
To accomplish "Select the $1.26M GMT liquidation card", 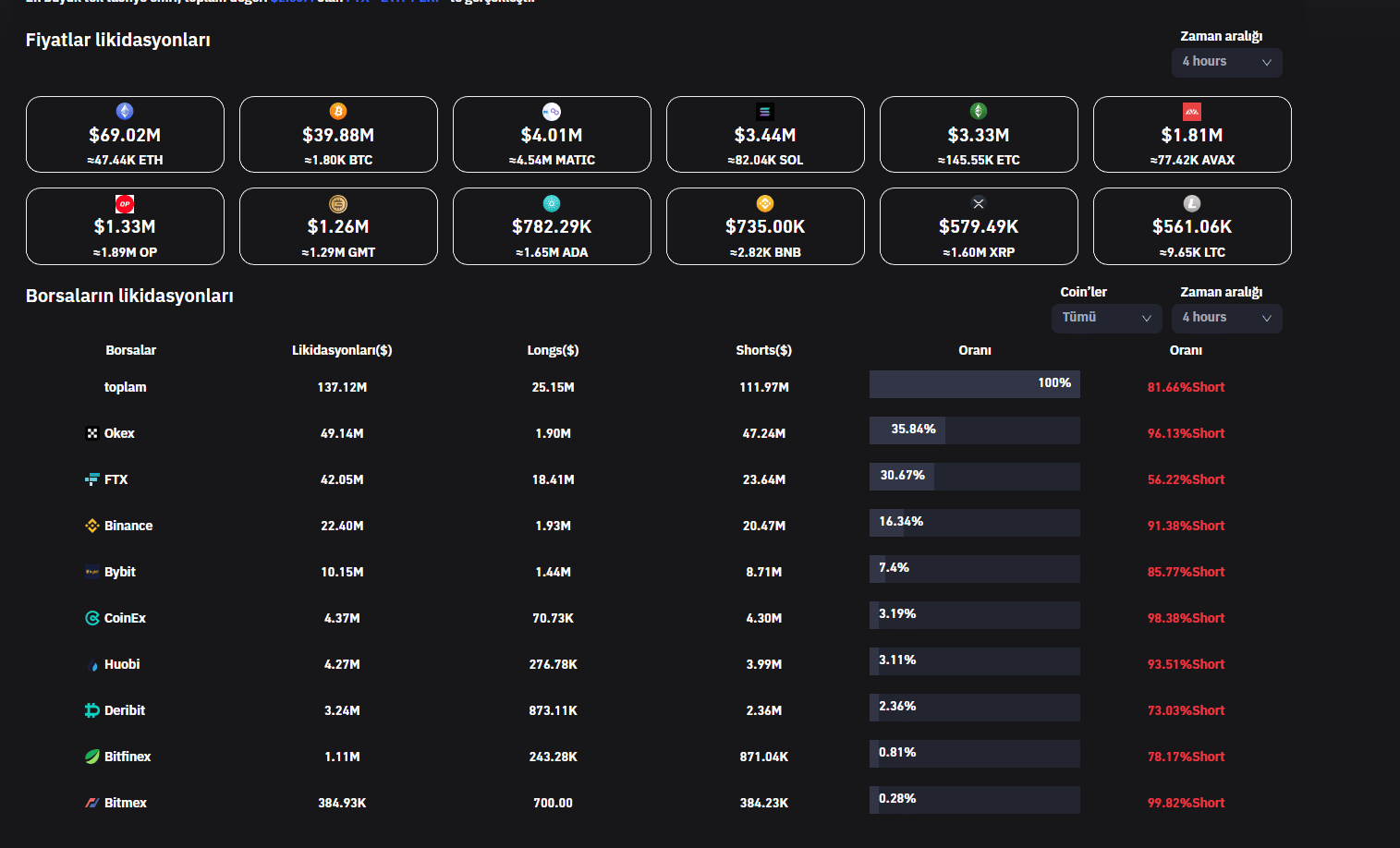I will [x=338, y=226].
